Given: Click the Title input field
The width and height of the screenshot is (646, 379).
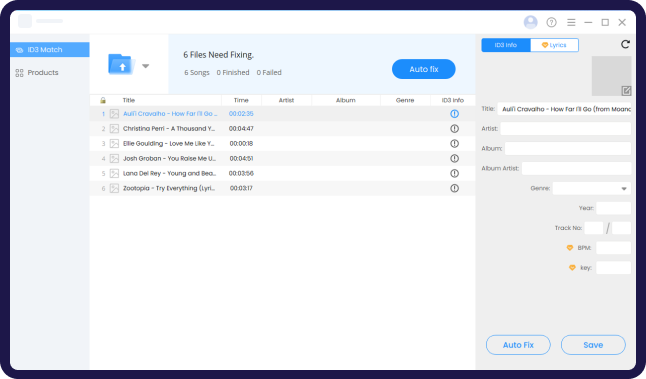Looking at the screenshot, I should (x=564, y=109).
